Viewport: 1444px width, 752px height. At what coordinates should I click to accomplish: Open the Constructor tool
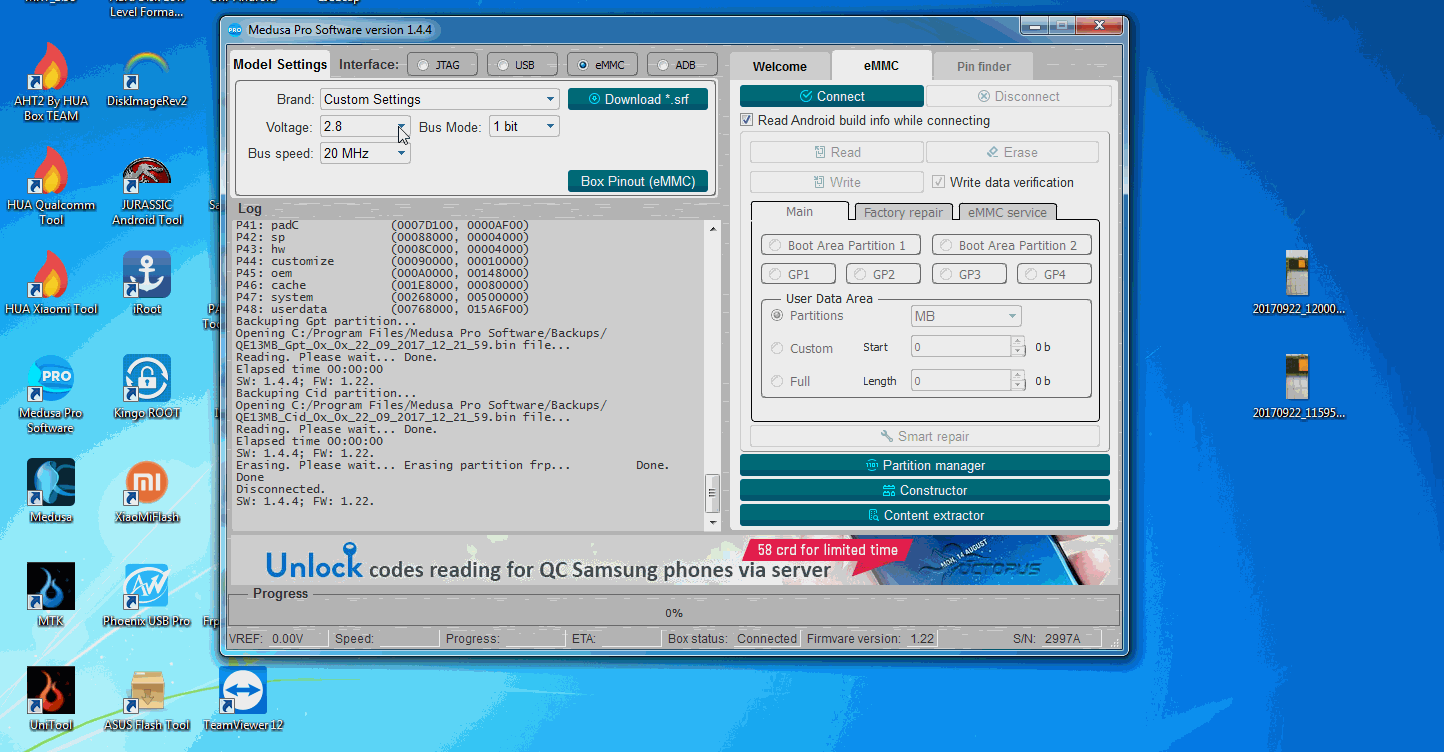[925, 490]
